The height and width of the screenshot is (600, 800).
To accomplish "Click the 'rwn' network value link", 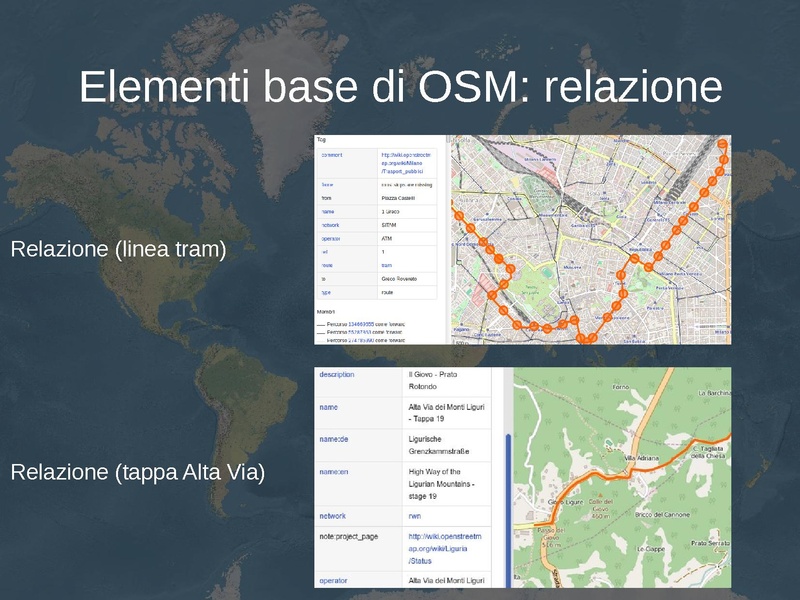I will click(x=415, y=516).
